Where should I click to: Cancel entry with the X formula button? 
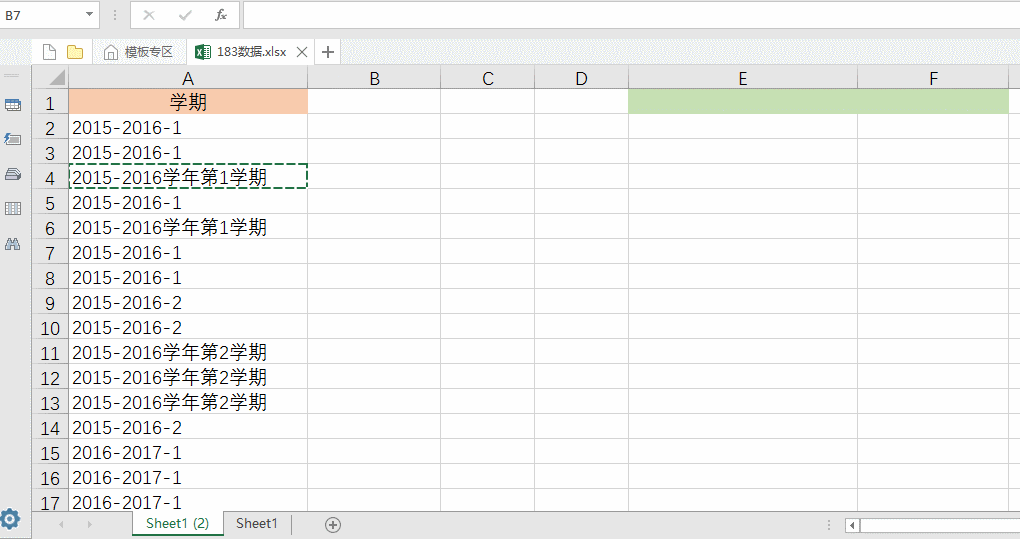pyautogui.click(x=149, y=15)
